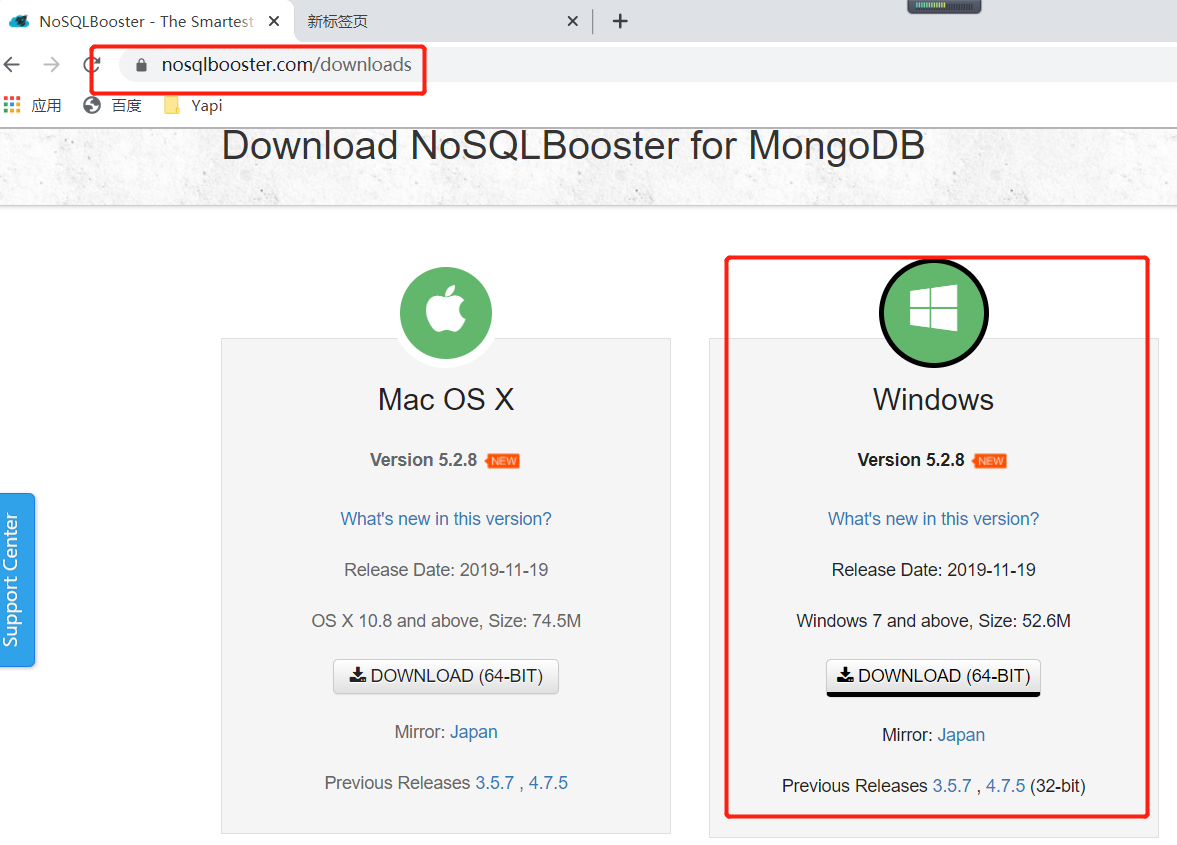This screenshot has width=1177, height=845.
Task: Click the green Windows logo icon
Action: coord(934,313)
